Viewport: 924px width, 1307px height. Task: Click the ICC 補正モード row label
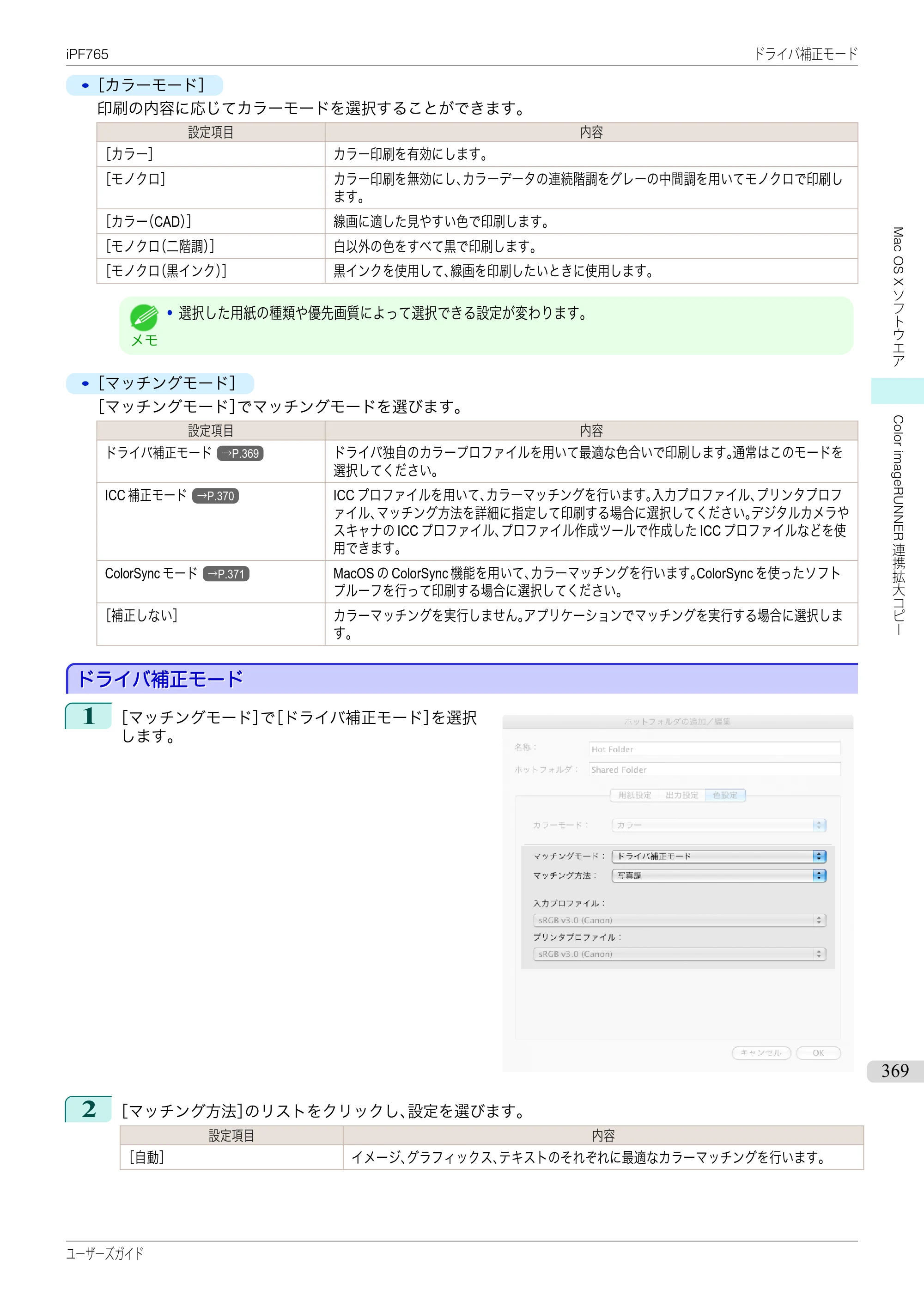[x=146, y=495]
